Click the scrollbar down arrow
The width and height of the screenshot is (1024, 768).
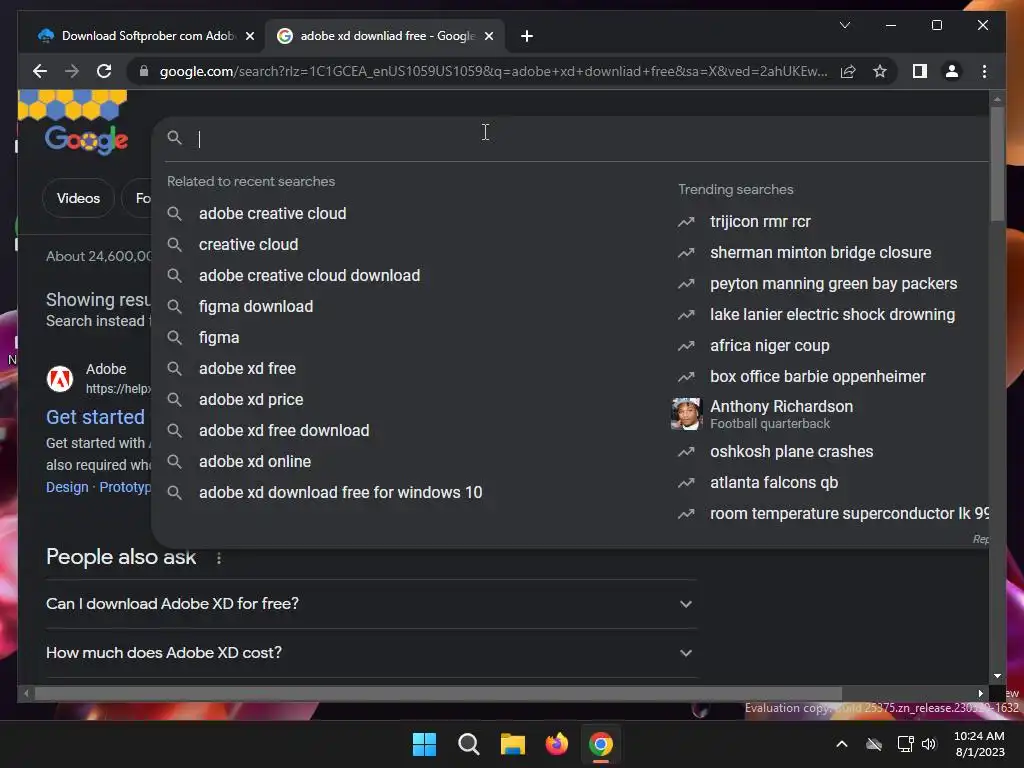[997, 677]
